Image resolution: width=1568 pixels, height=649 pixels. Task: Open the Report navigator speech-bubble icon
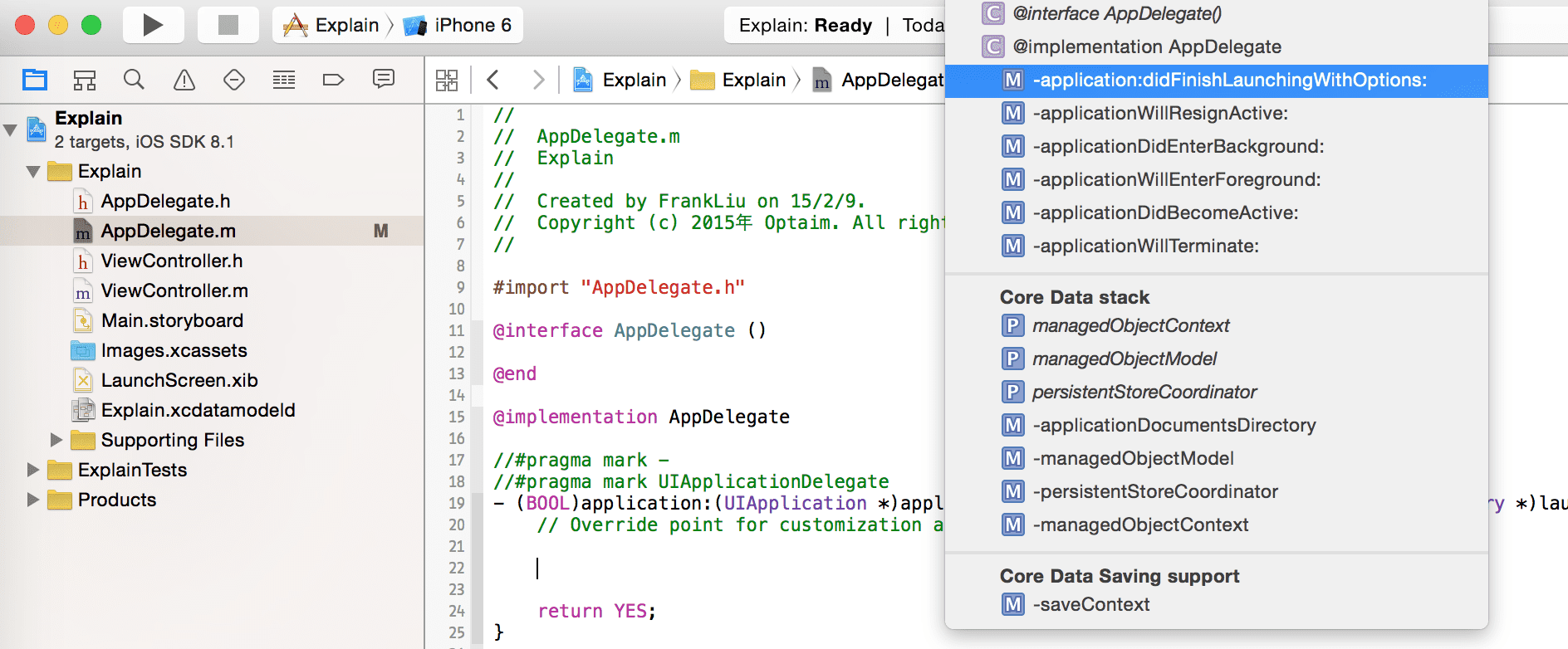click(383, 80)
